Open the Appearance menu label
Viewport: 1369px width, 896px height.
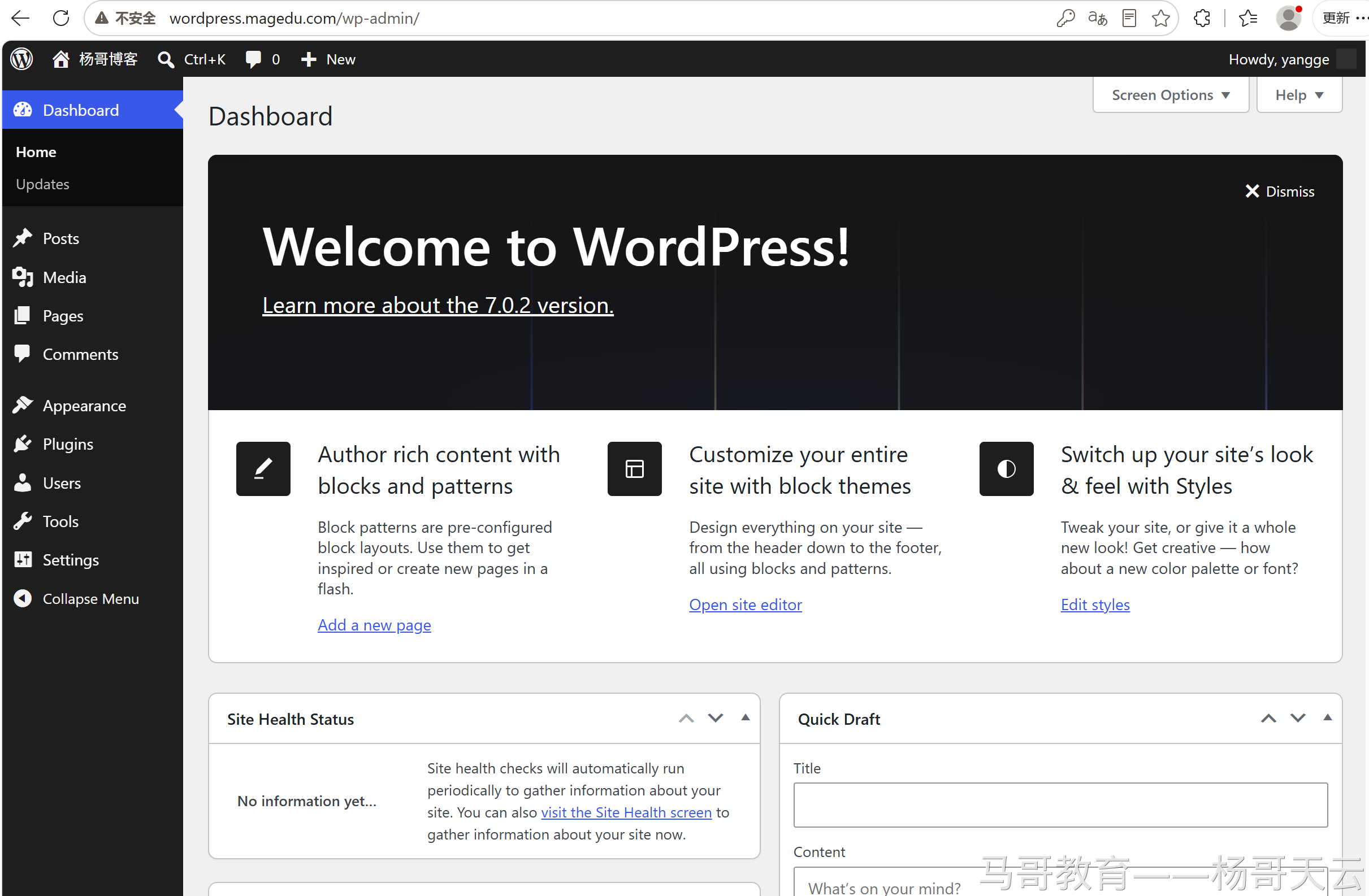click(x=85, y=406)
